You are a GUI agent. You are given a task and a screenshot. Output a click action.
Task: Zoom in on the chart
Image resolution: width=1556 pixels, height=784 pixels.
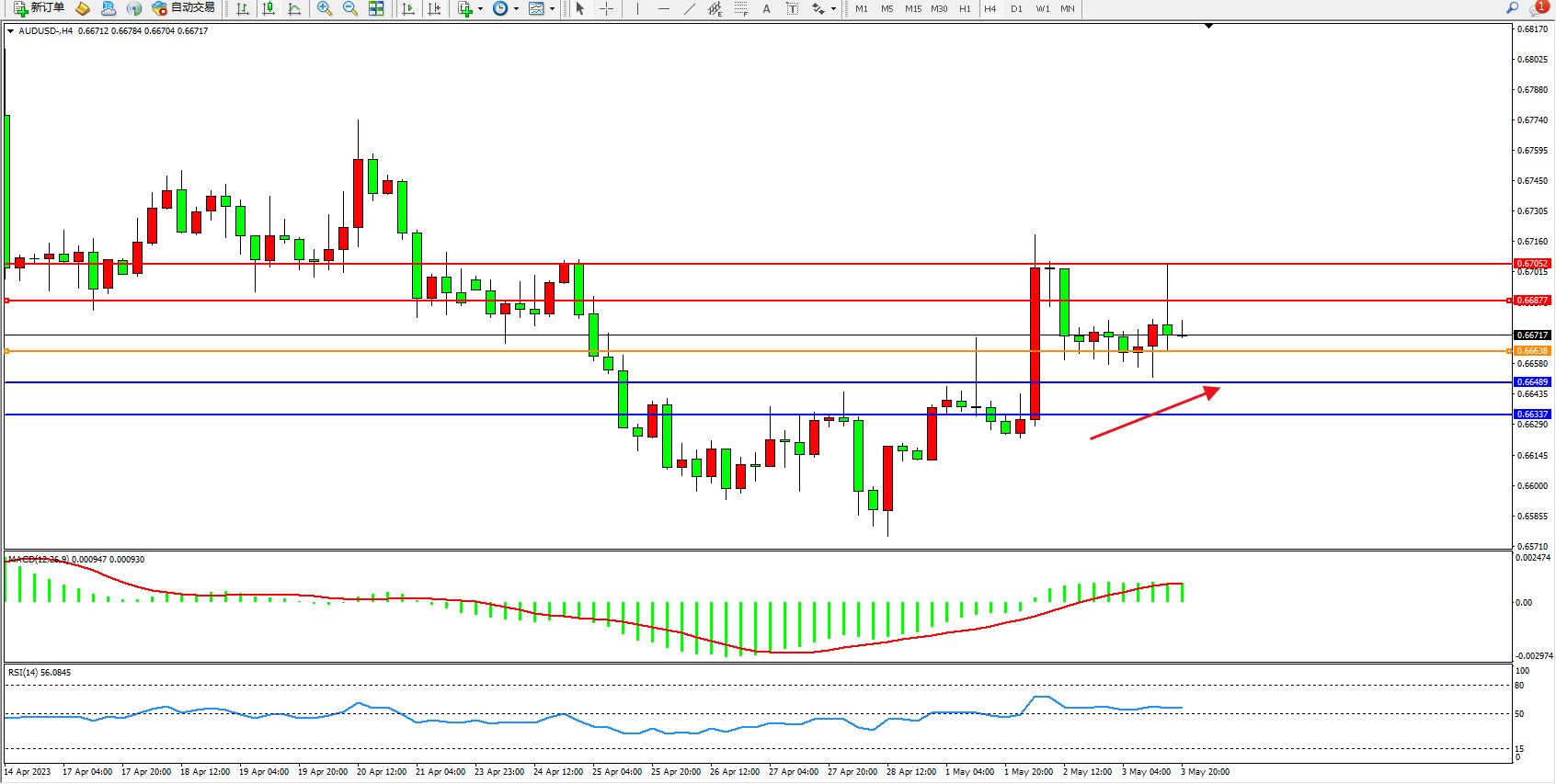click(x=325, y=8)
